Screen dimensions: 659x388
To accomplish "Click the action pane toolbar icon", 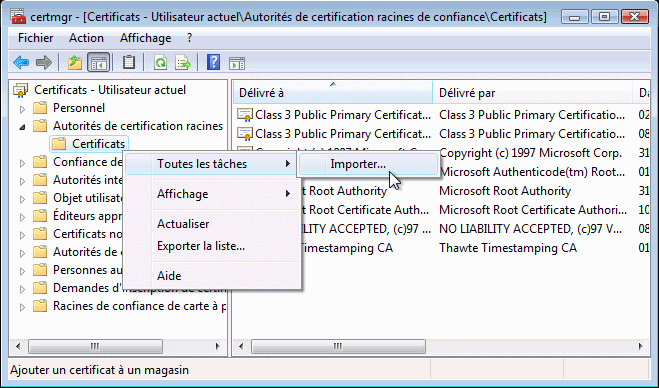I will coord(237,63).
